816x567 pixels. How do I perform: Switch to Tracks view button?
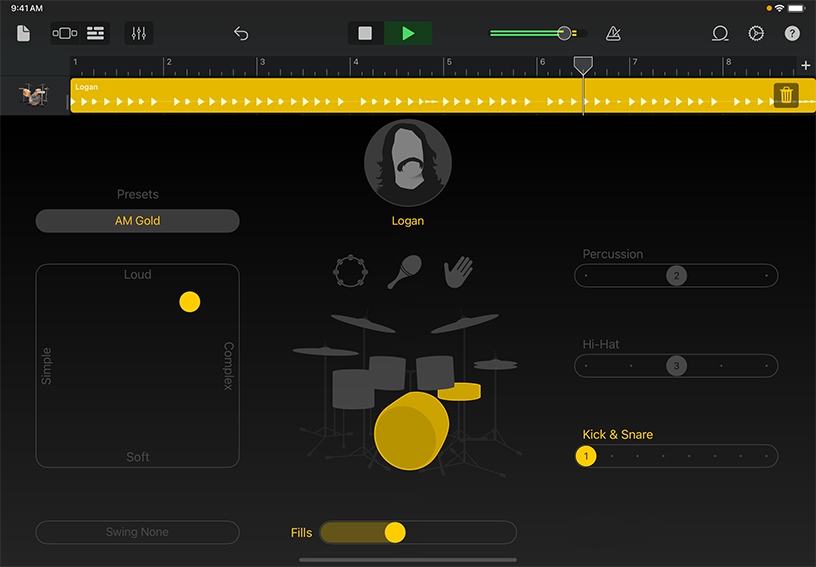coord(95,33)
